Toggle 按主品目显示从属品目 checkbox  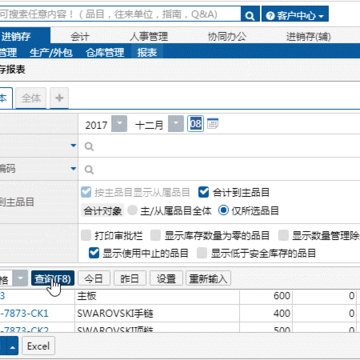click(86, 192)
